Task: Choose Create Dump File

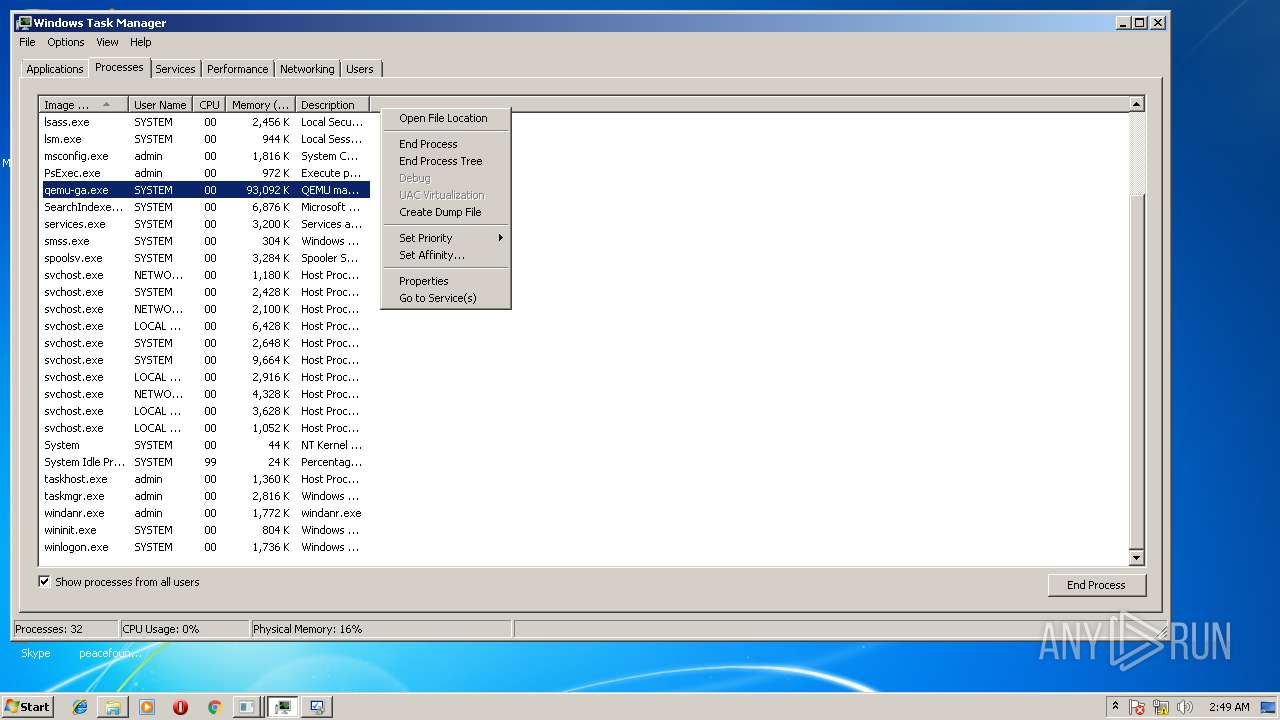Action: (x=446, y=212)
